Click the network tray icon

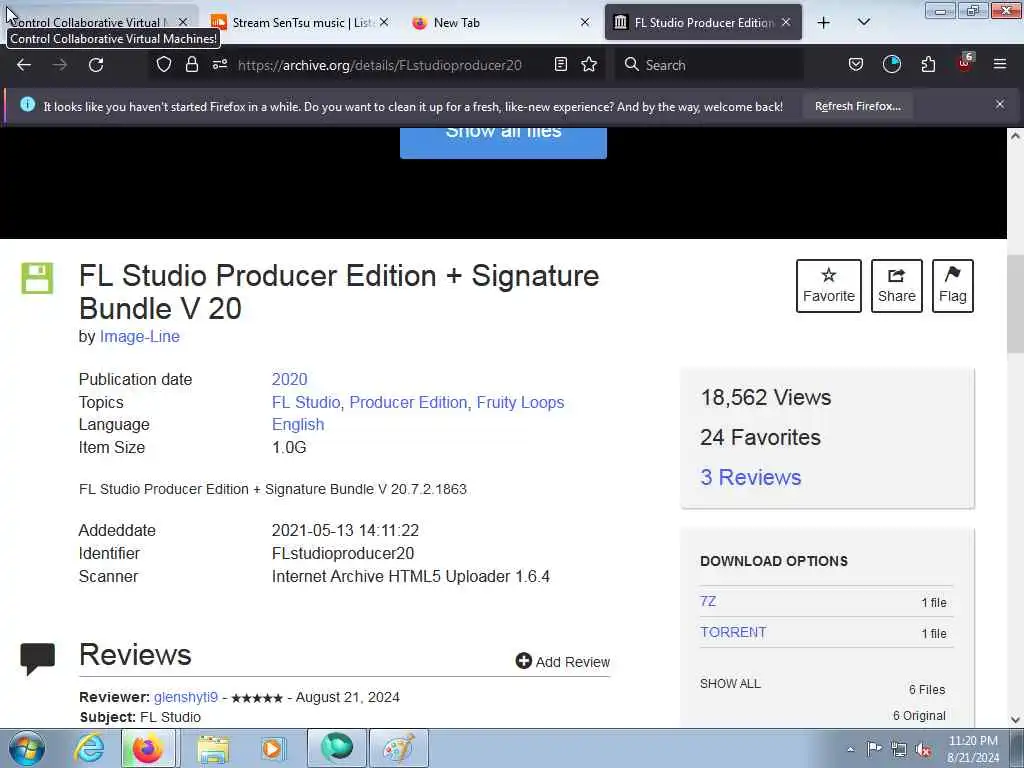[x=899, y=749]
